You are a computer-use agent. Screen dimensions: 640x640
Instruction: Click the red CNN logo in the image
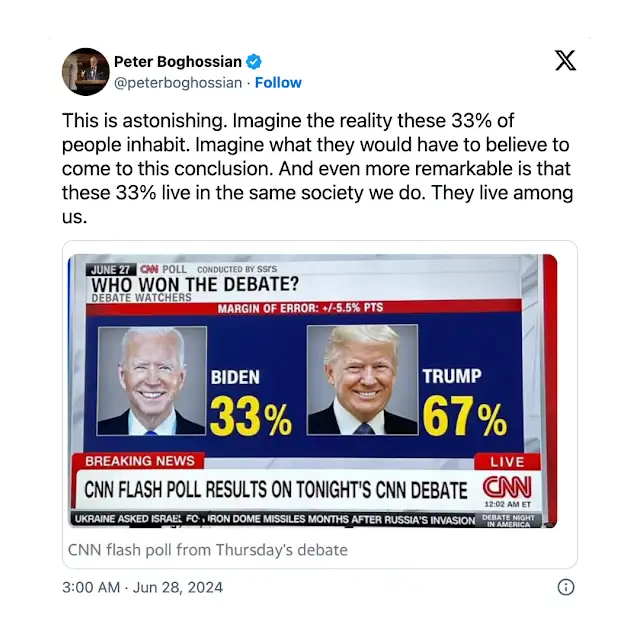pos(507,487)
